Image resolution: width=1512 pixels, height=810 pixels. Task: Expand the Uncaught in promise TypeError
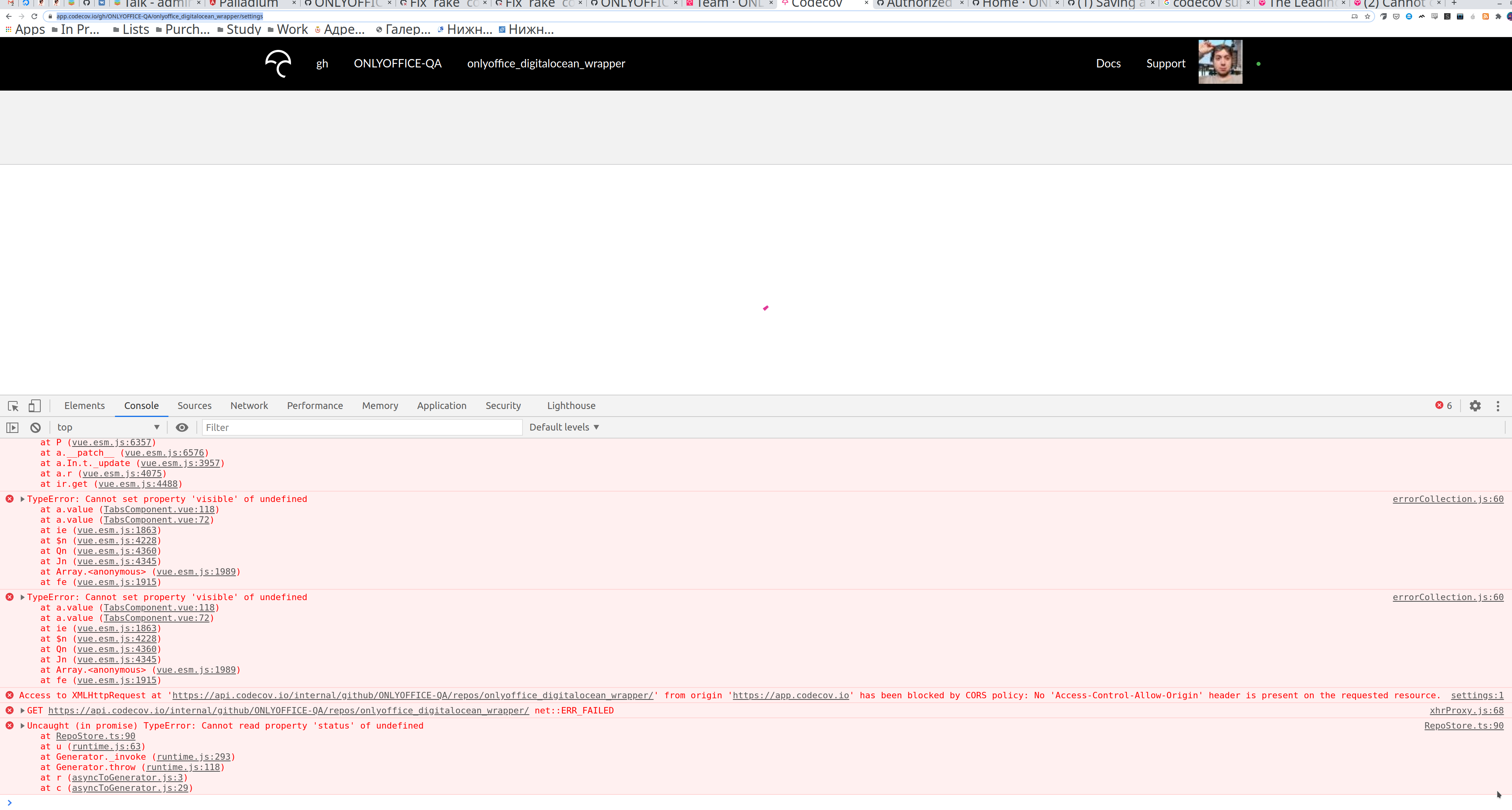[22, 725]
